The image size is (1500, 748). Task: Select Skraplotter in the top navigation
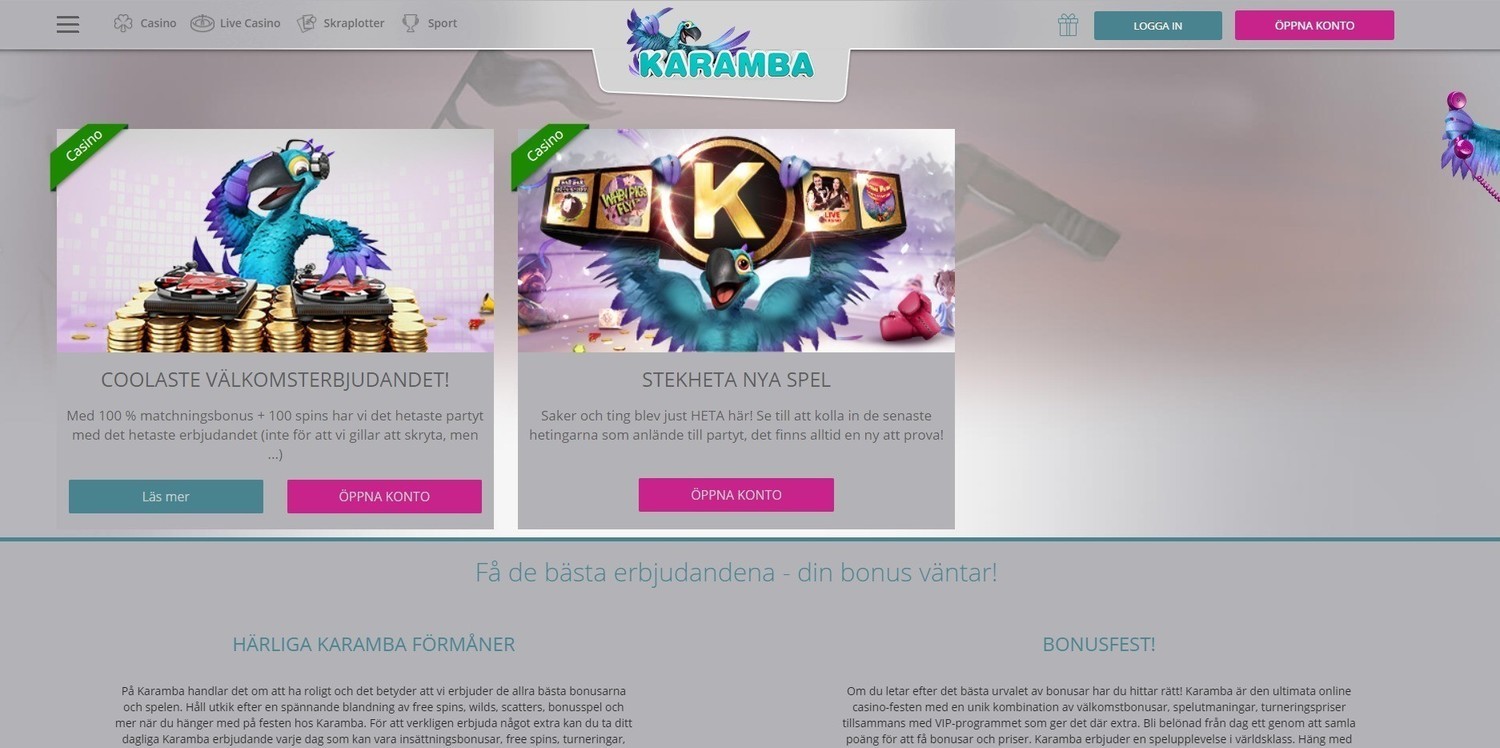[354, 24]
